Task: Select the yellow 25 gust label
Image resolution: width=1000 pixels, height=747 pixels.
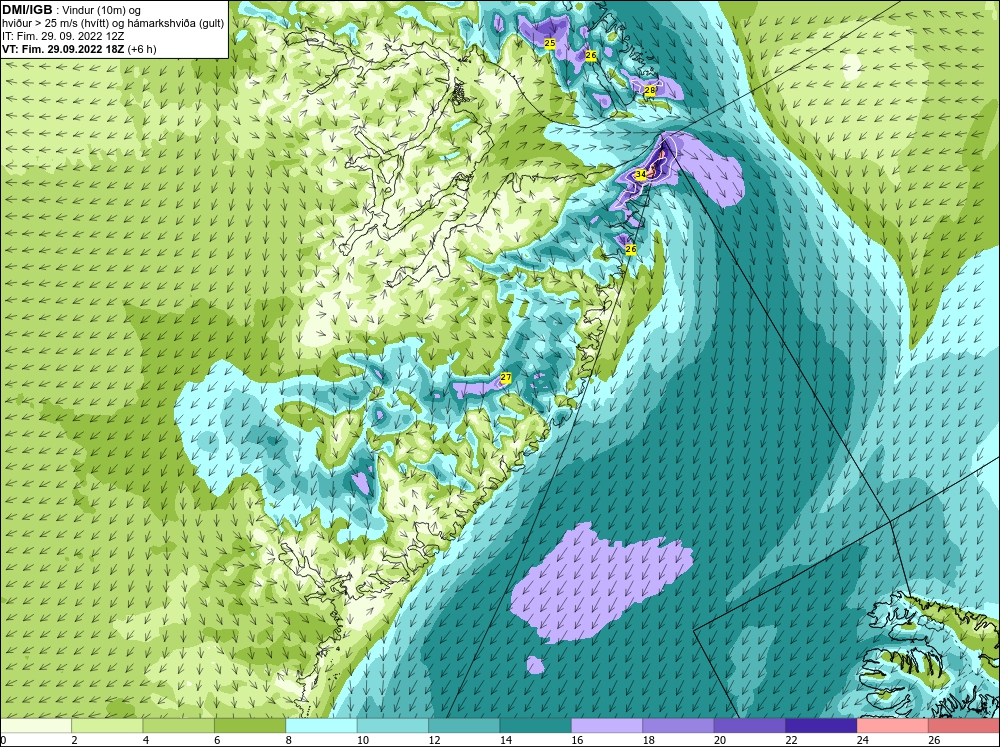Action: tap(549, 43)
